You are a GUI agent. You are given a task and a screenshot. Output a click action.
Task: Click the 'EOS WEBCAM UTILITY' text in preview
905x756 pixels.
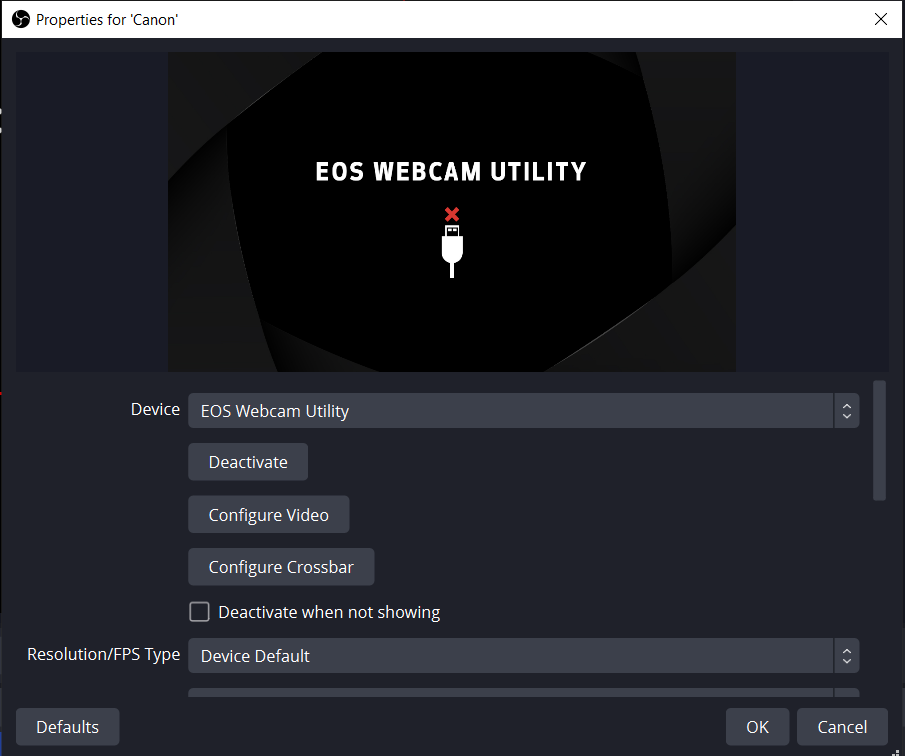pos(451,172)
